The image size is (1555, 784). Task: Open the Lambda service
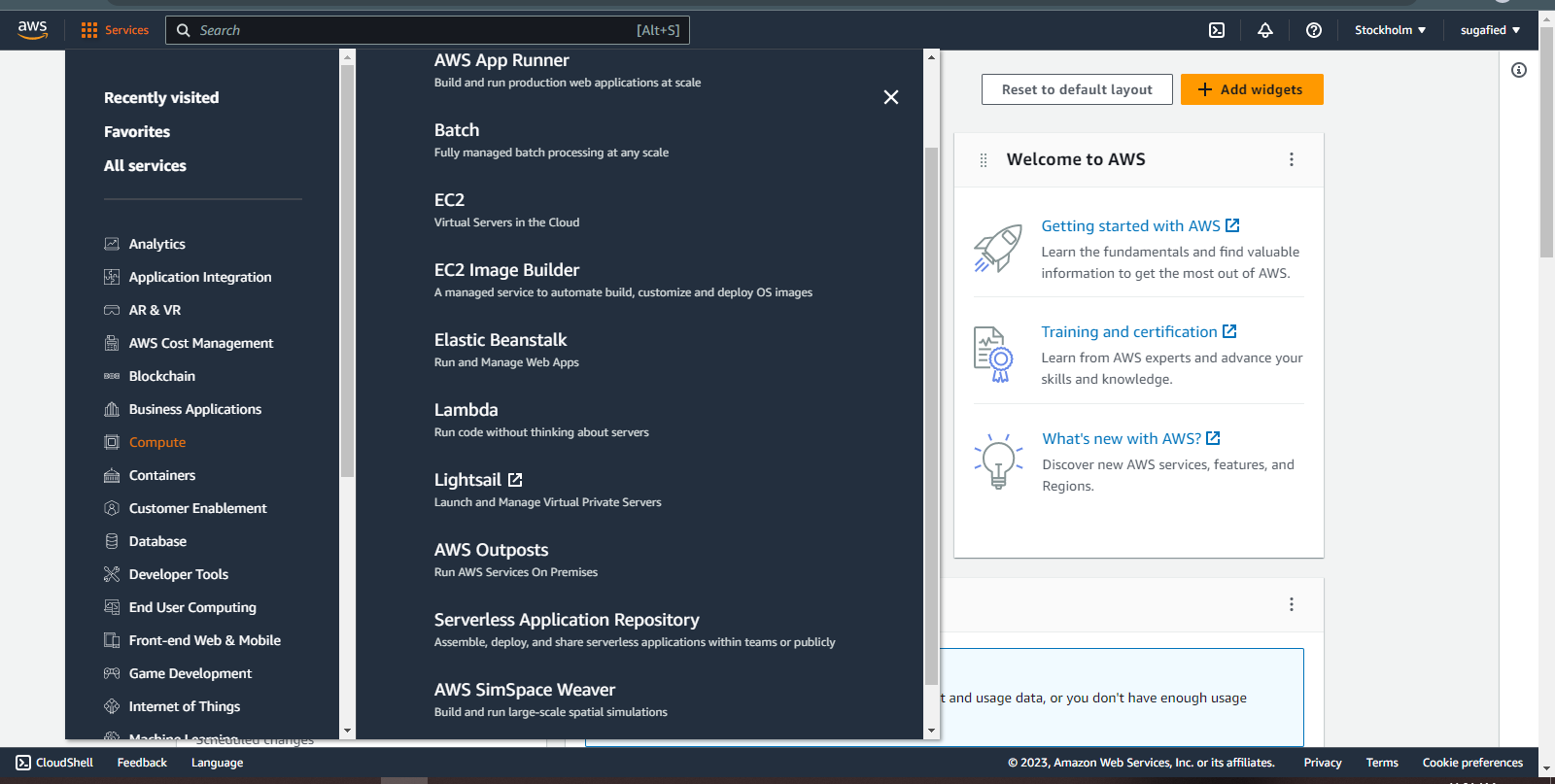tap(466, 410)
